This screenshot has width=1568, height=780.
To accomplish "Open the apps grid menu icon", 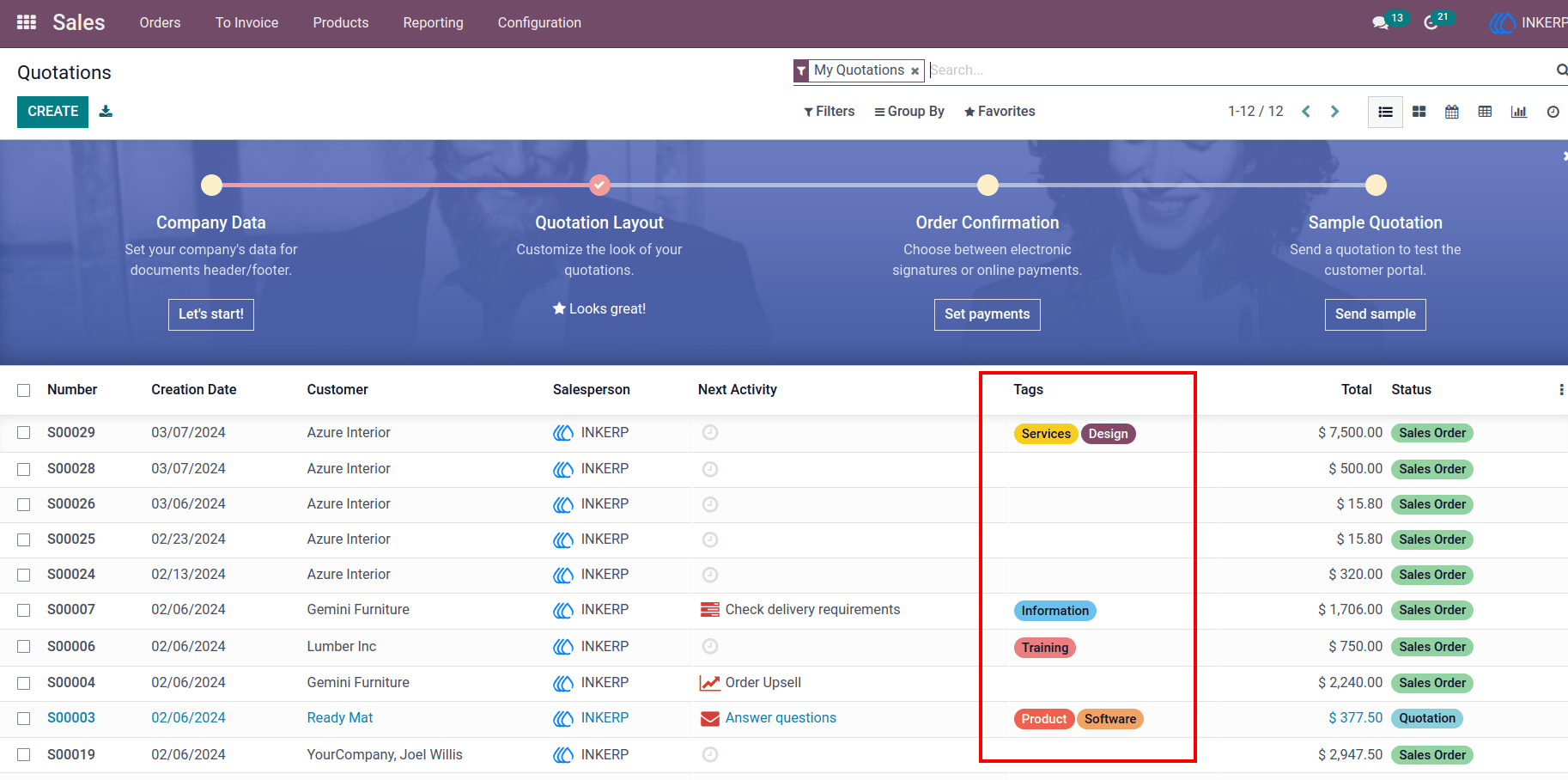I will pos(27,22).
